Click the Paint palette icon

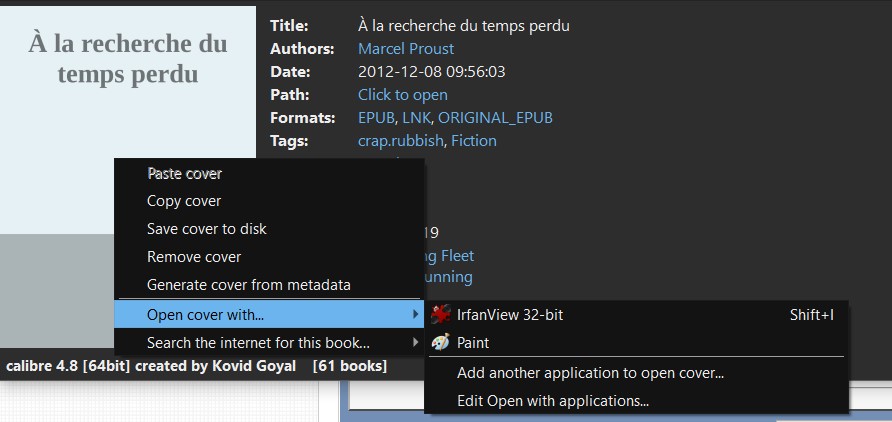pyautogui.click(x=440, y=343)
